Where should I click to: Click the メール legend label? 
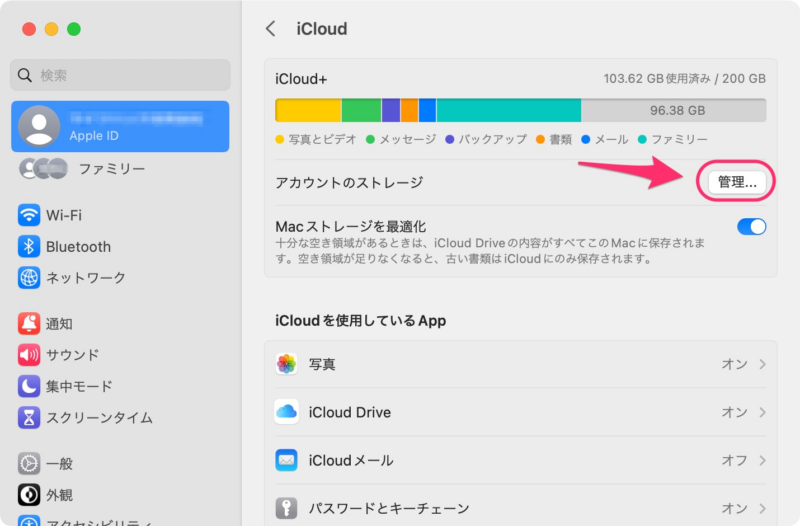[x=611, y=139]
